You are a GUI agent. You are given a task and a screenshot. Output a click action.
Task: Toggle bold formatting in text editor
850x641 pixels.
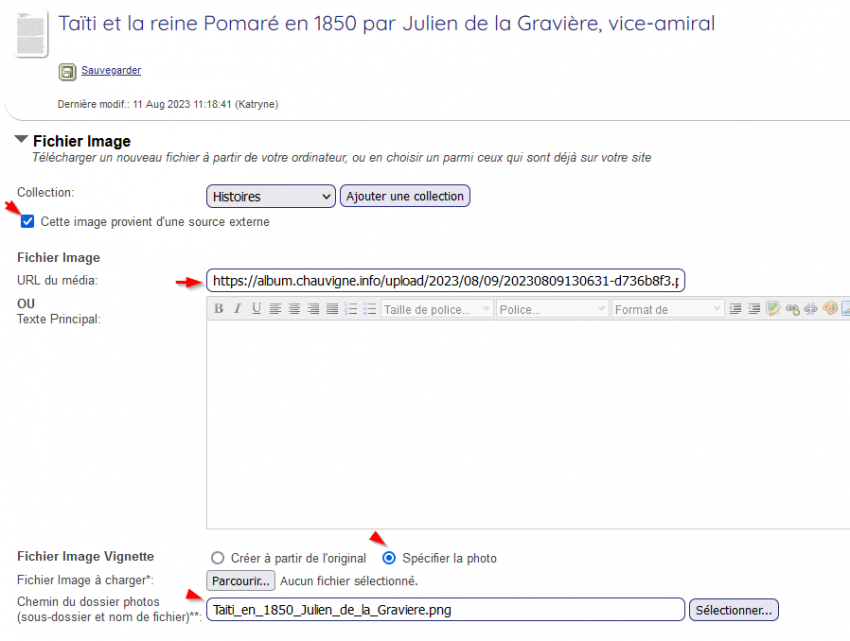pyautogui.click(x=218, y=310)
